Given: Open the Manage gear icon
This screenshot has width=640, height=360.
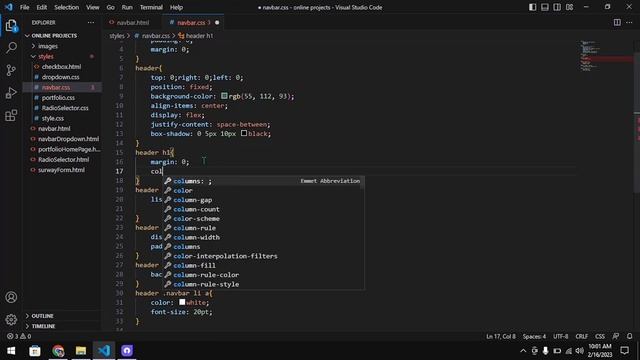Looking at the screenshot, I should point(11,319).
